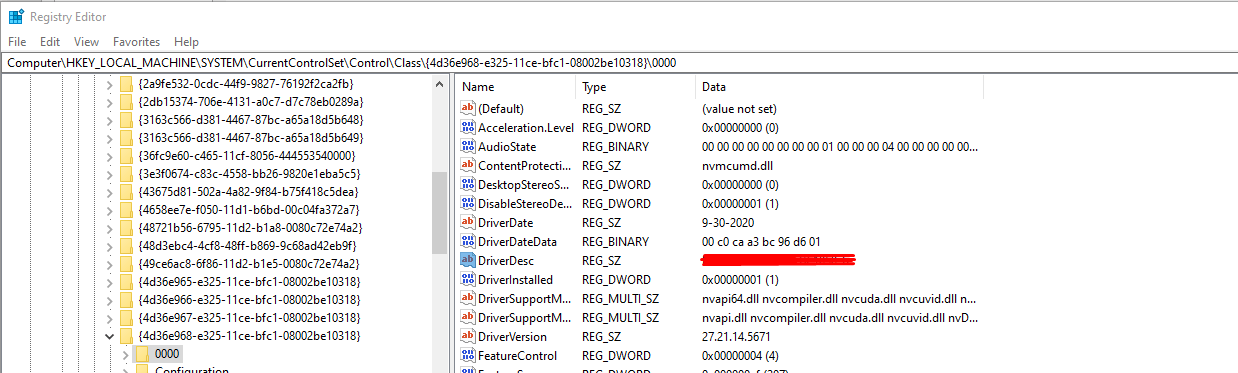The image size is (1238, 373).
Task: Click the AudioState binary value icon
Action: tap(467, 146)
